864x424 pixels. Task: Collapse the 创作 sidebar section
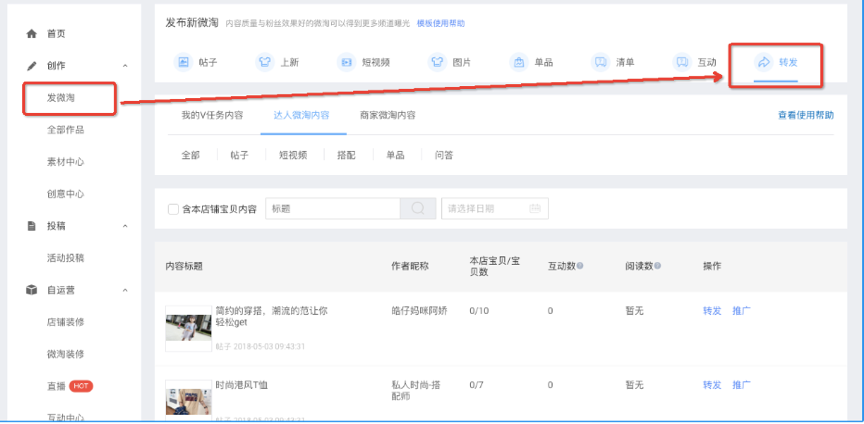[125, 66]
